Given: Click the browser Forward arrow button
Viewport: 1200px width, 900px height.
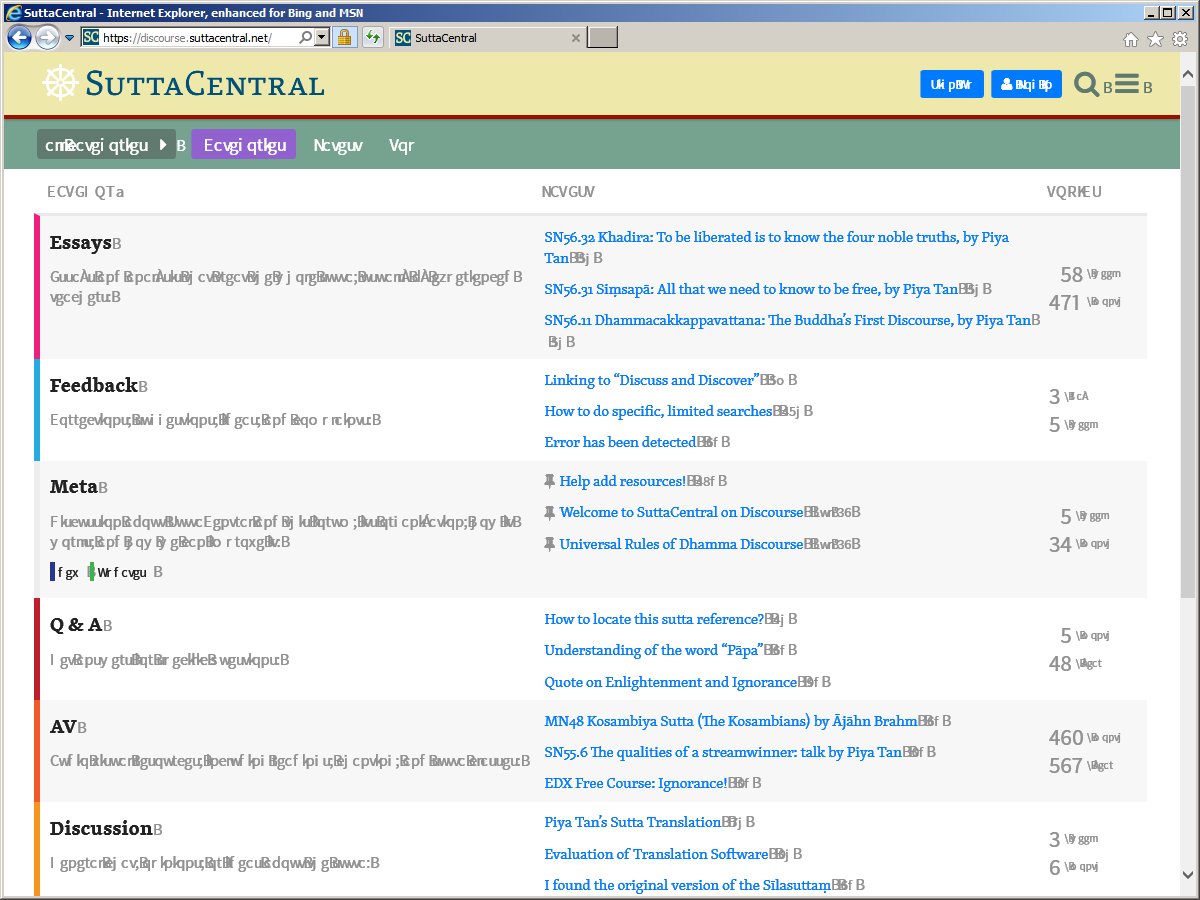Looking at the screenshot, I should tap(46, 38).
